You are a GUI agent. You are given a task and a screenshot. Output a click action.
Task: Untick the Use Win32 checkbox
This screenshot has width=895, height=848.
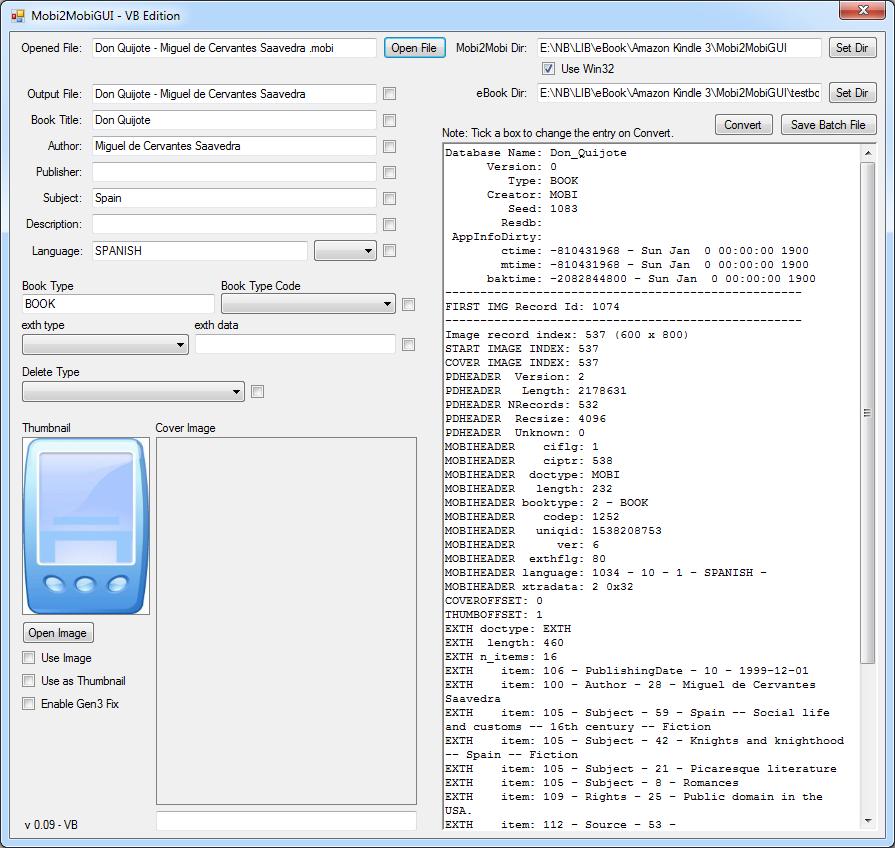(548, 69)
